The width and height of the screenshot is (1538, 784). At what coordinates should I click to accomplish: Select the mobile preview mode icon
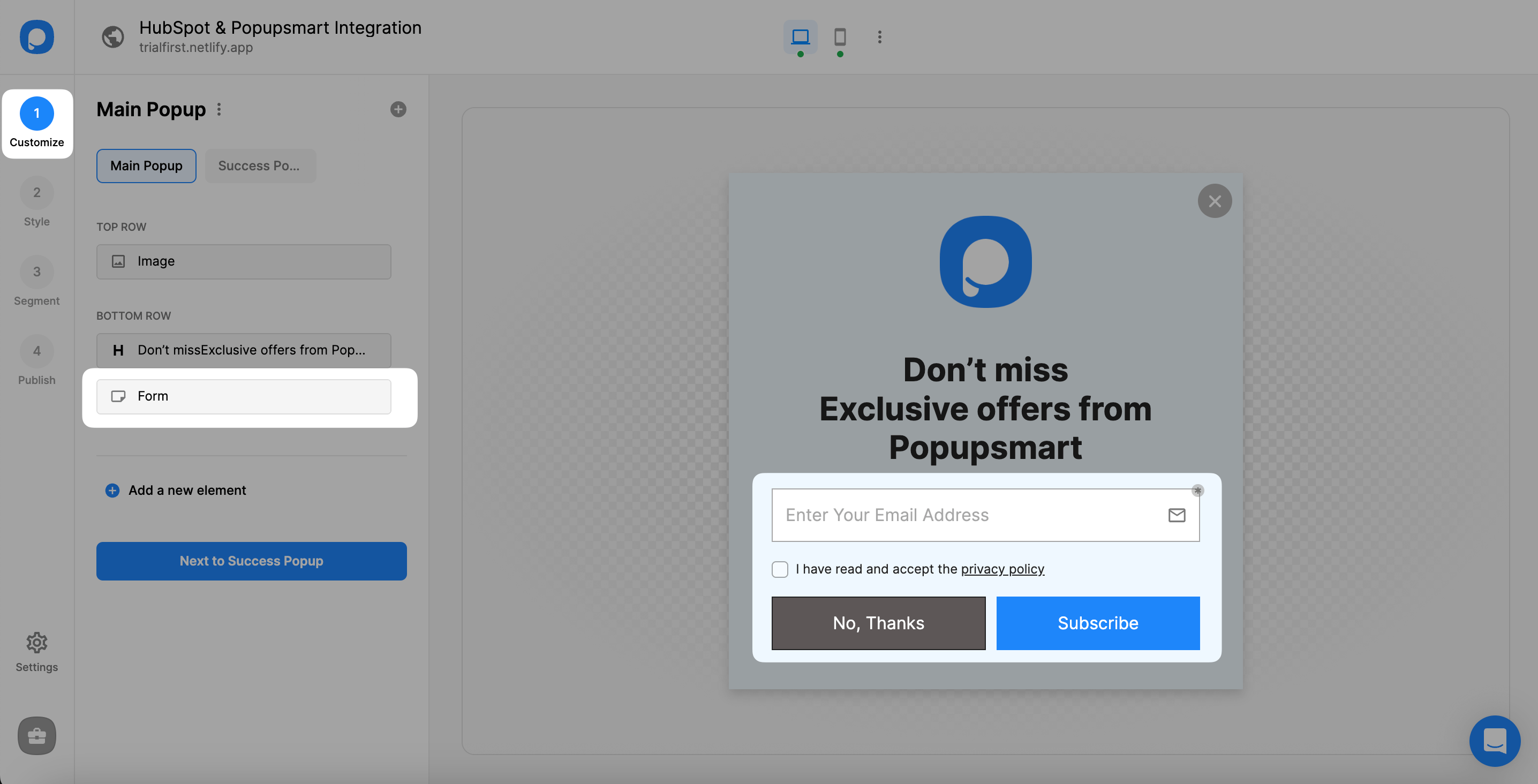pos(839,36)
